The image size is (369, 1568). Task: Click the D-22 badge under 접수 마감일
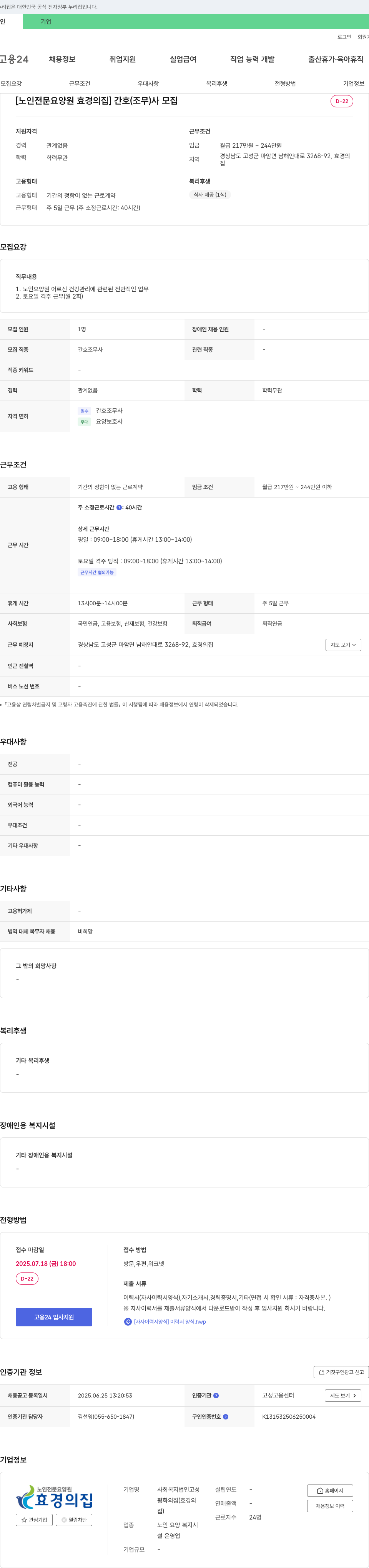(x=27, y=1278)
